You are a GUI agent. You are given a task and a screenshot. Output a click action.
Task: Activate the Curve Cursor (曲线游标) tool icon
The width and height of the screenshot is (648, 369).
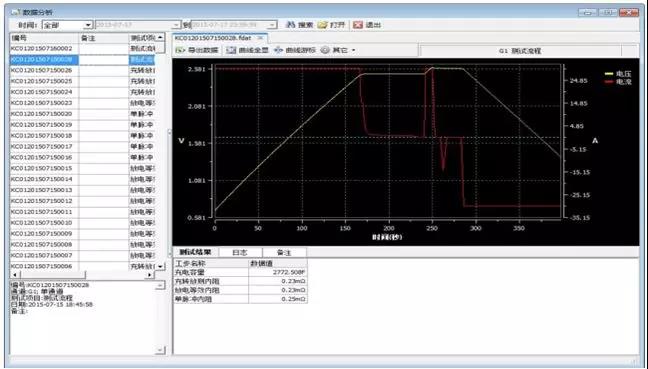coord(279,50)
